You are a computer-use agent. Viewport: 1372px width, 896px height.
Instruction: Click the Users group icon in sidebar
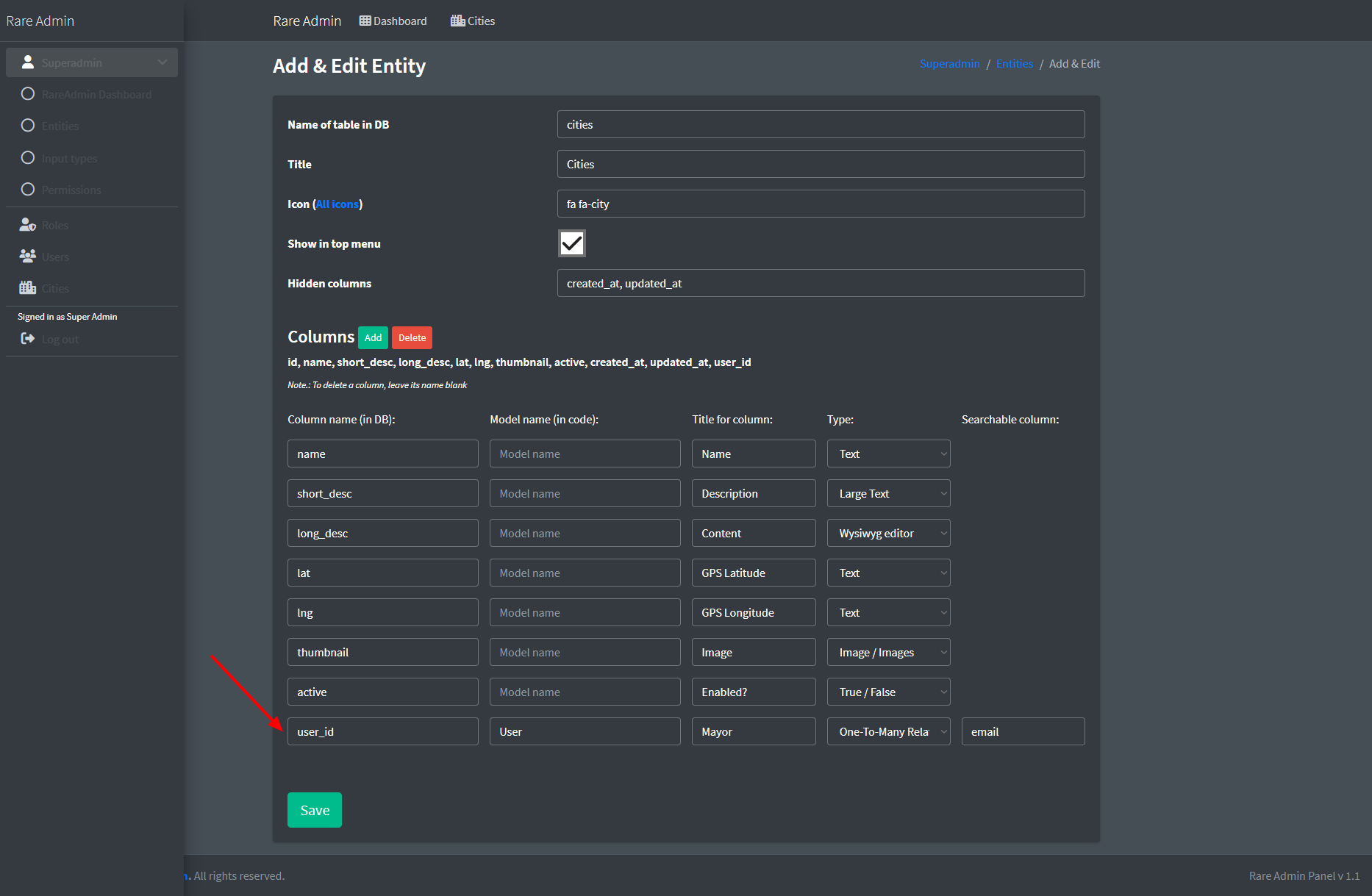28,257
